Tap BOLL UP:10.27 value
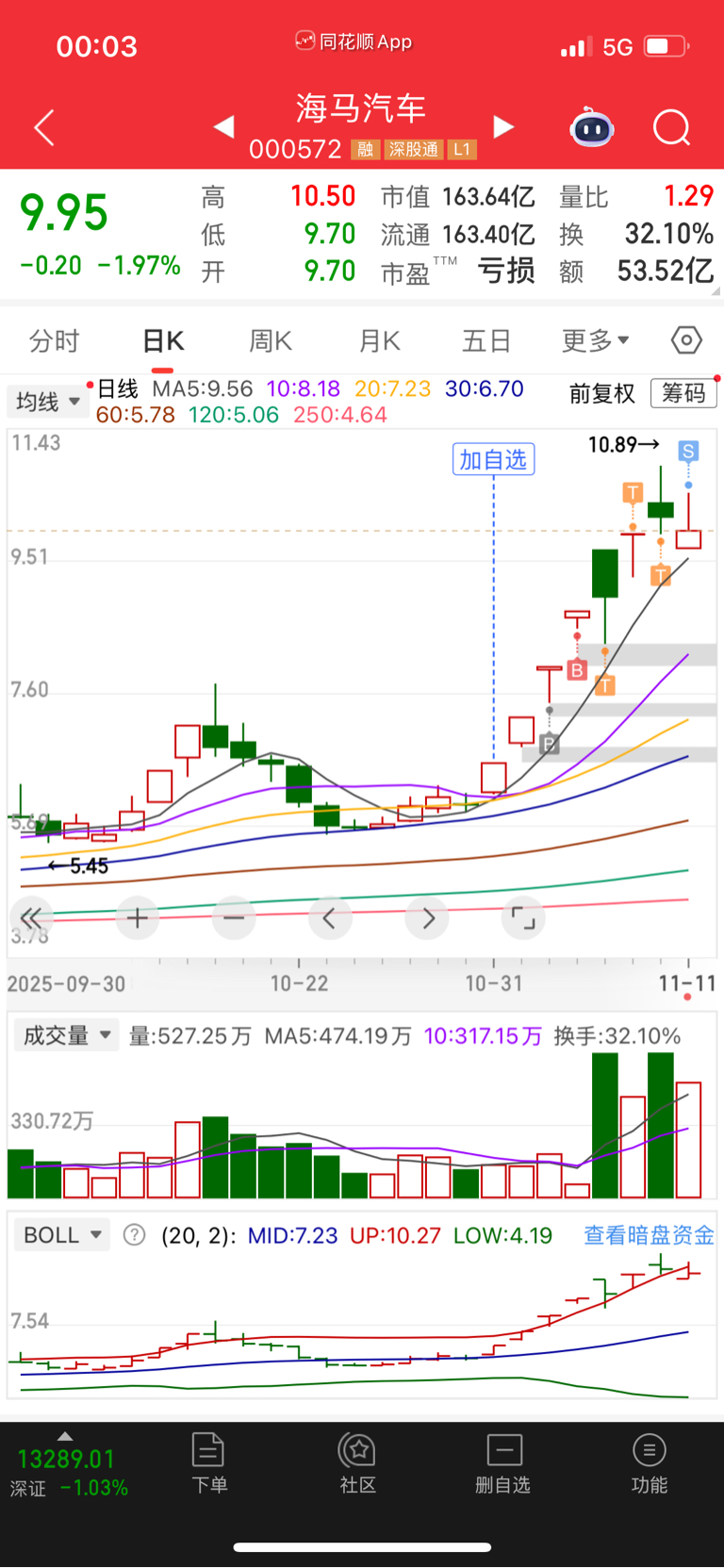Viewport: 724px width, 1568px height. click(x=395, y=1235)
